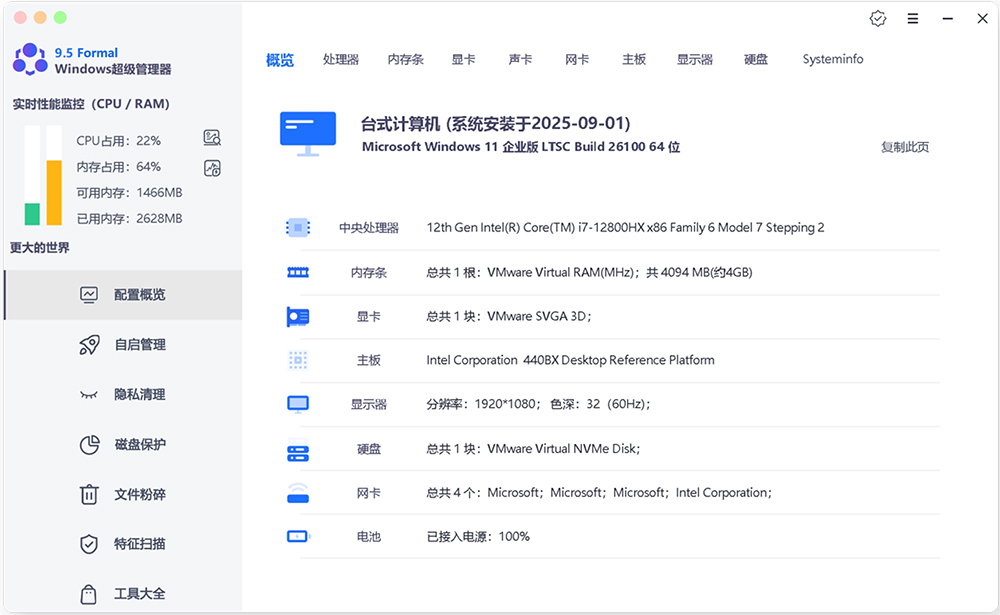The width and height of the screenshot is (1000, 615).
Task: Click the network router icon in 网卡 row
Action: (298, 493)
